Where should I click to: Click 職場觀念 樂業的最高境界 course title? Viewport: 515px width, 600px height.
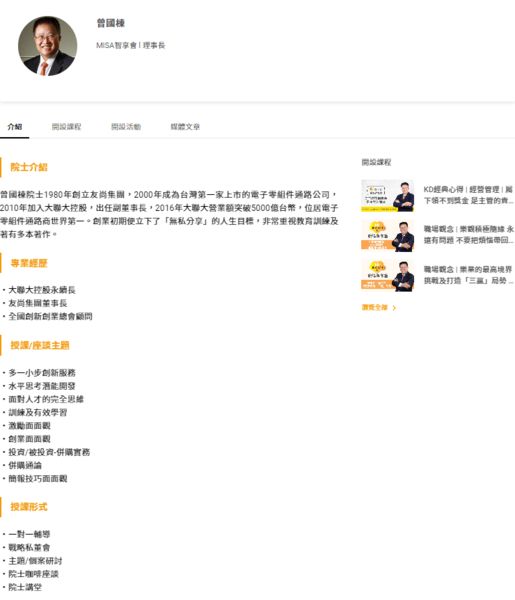pos(468,275)
